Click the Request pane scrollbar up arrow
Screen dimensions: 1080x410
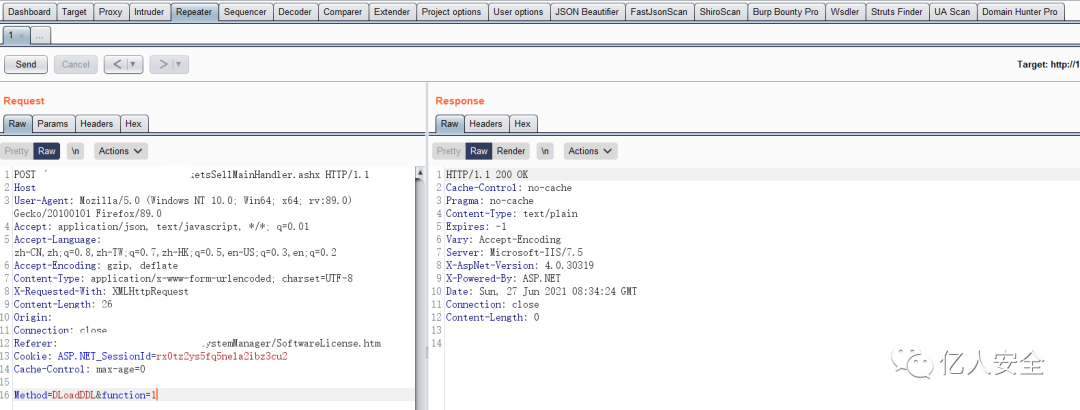click(419, 174)
